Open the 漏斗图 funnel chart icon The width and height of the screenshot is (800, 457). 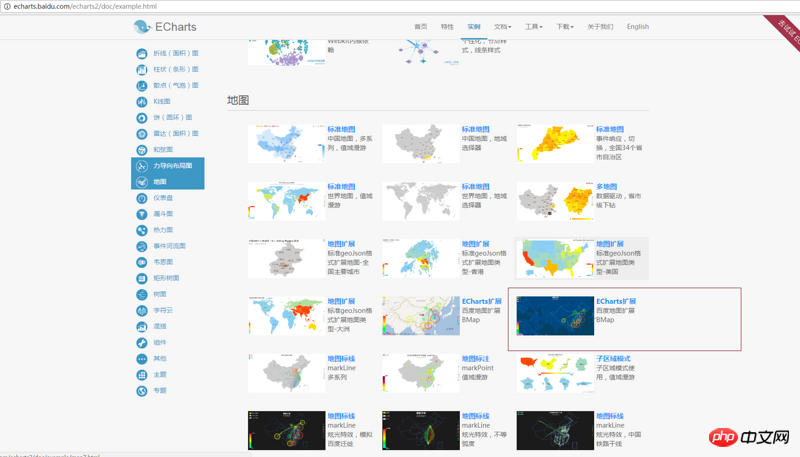[x=142, y=214]
